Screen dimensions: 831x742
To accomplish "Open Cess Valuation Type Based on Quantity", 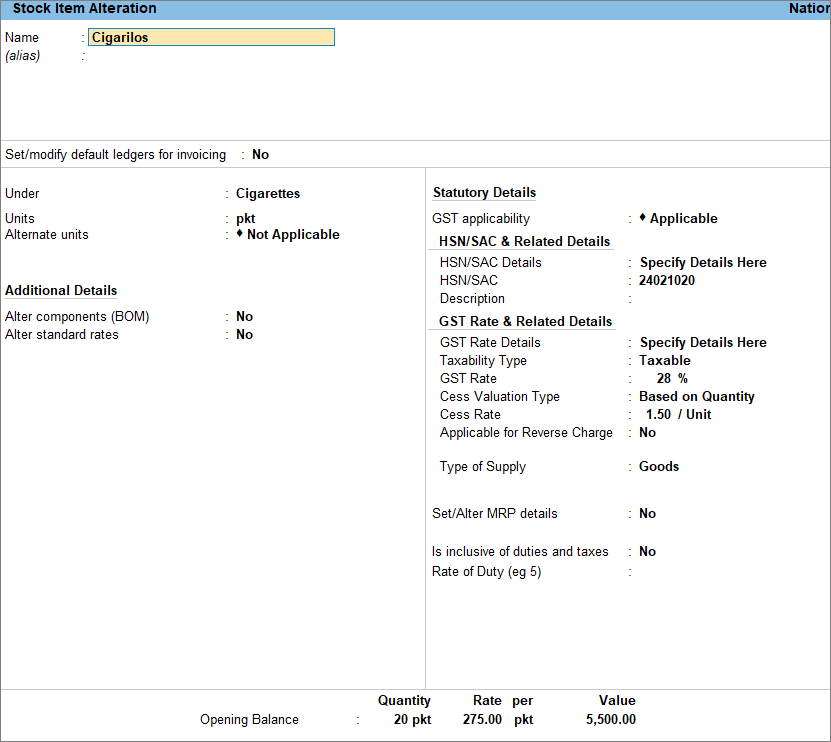I will point(696,396).
